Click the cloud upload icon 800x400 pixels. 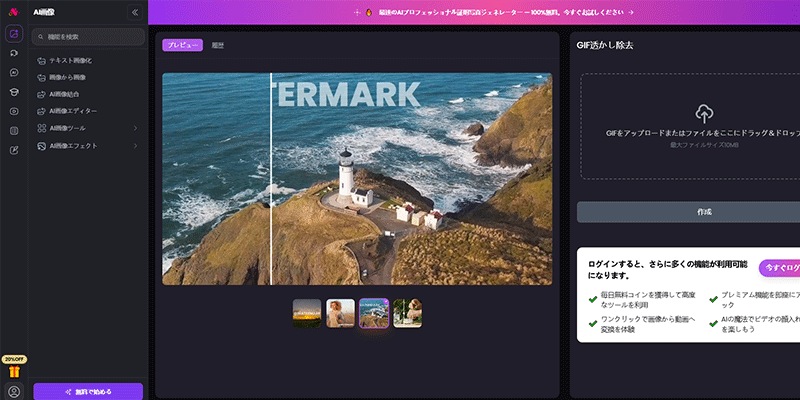pos(703,112)
